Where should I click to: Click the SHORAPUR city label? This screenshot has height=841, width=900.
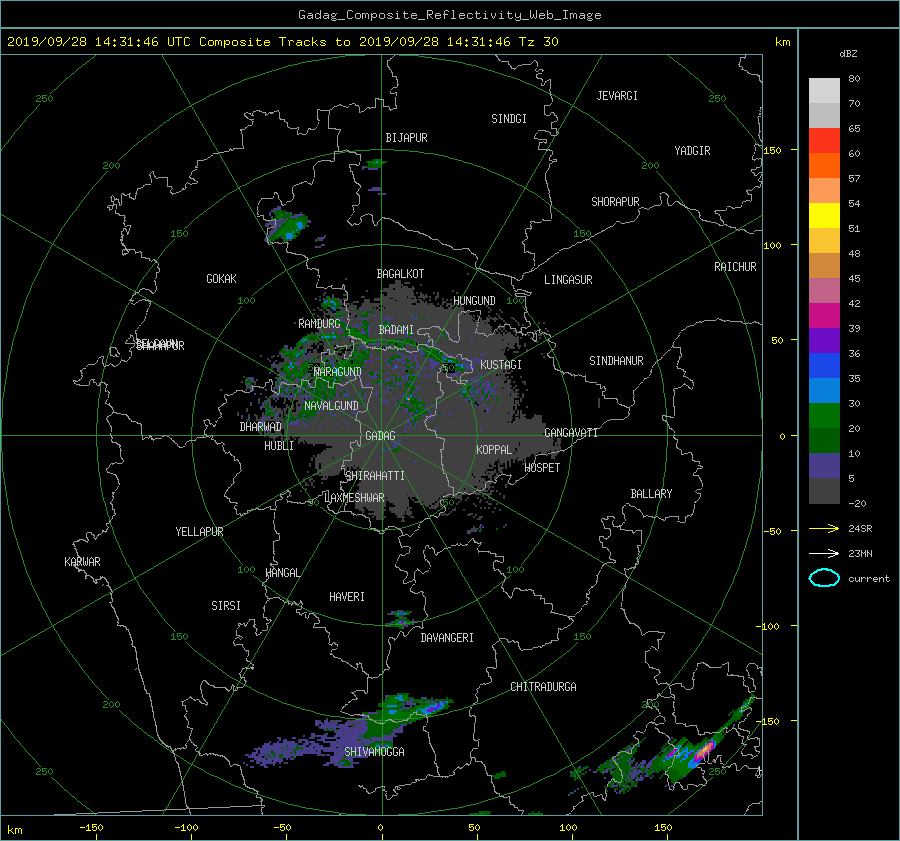pyautogui.click(x=615, y=202)
